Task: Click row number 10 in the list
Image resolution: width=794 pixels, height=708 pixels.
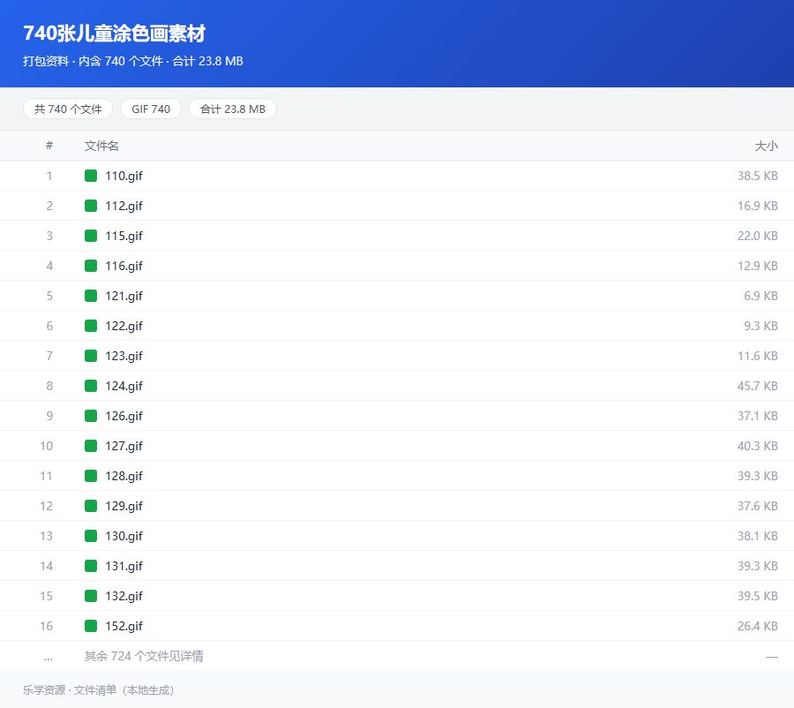Action: coord(46,446)
